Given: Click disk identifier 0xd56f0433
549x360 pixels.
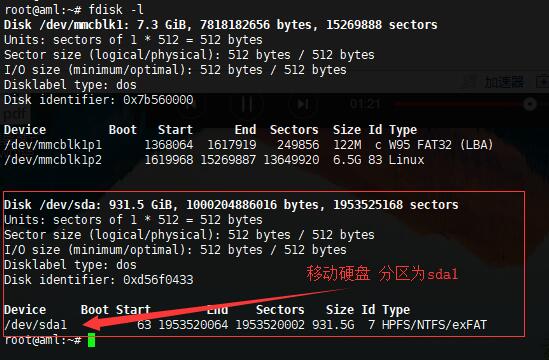Looking at the screenshot, I should [x=158, y=280].
